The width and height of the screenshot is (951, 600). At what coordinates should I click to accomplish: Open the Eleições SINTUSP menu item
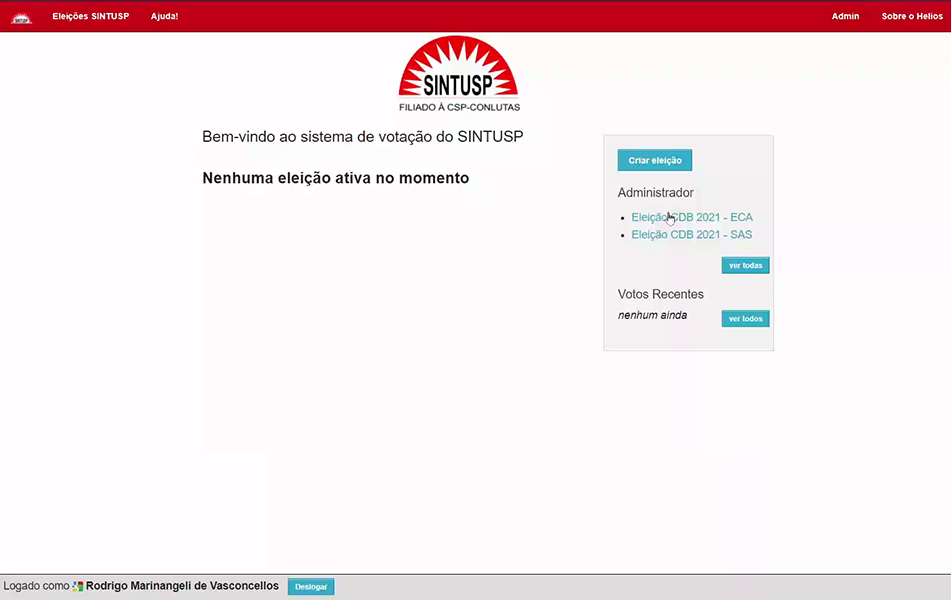91,17
